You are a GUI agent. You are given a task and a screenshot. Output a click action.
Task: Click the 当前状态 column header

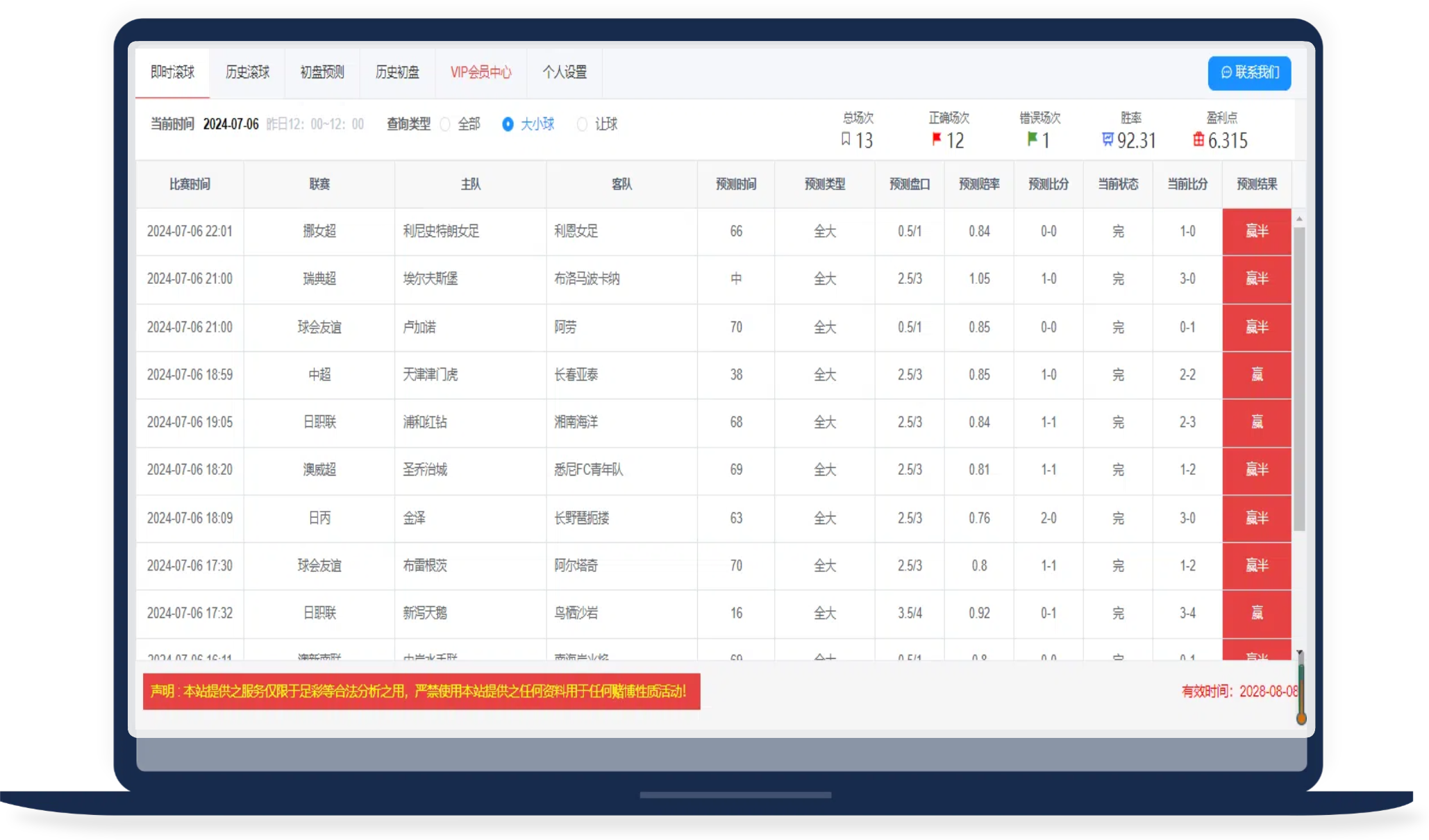pyautogui.click(x=1118, y=184)
